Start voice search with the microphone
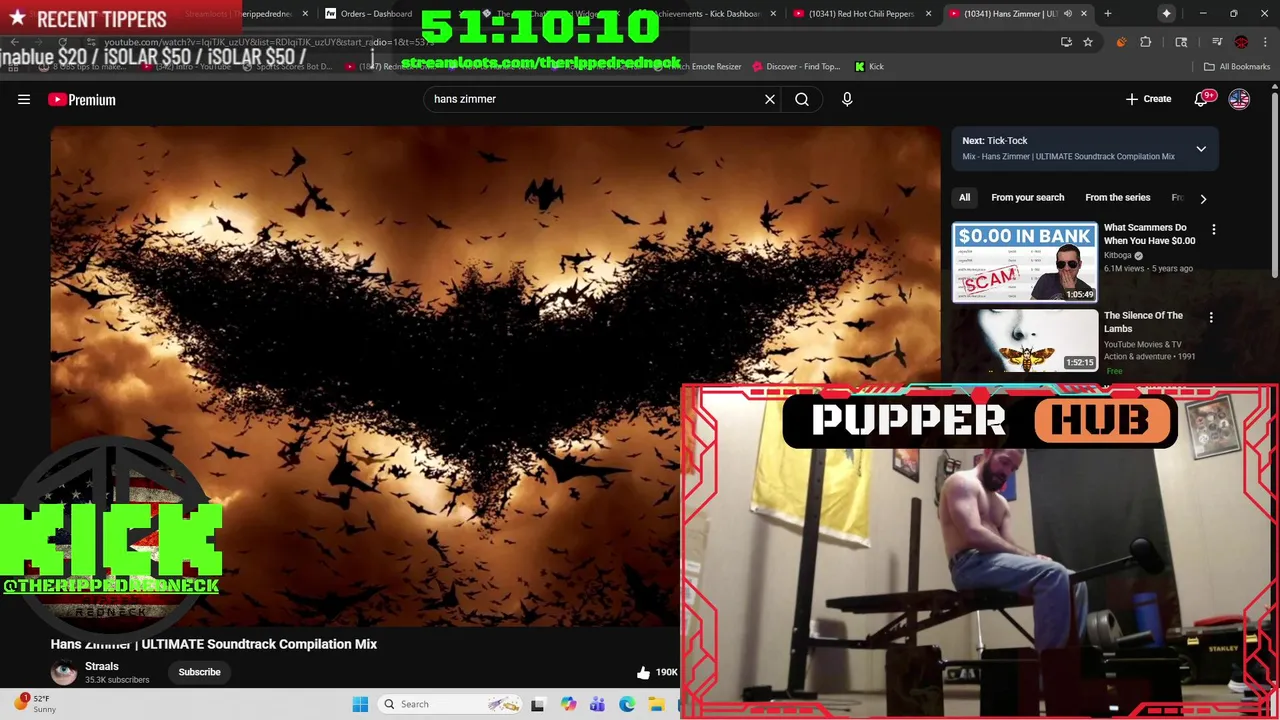 (x=847, y=99)
